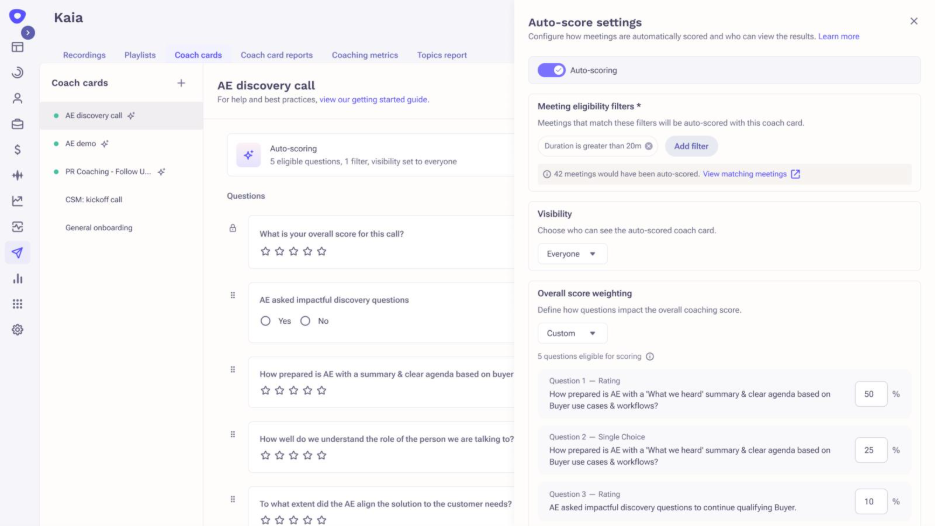Open the activity spinner sidebar icon
936x526 pixels.
pyautogui.click(x=17, y=73)
